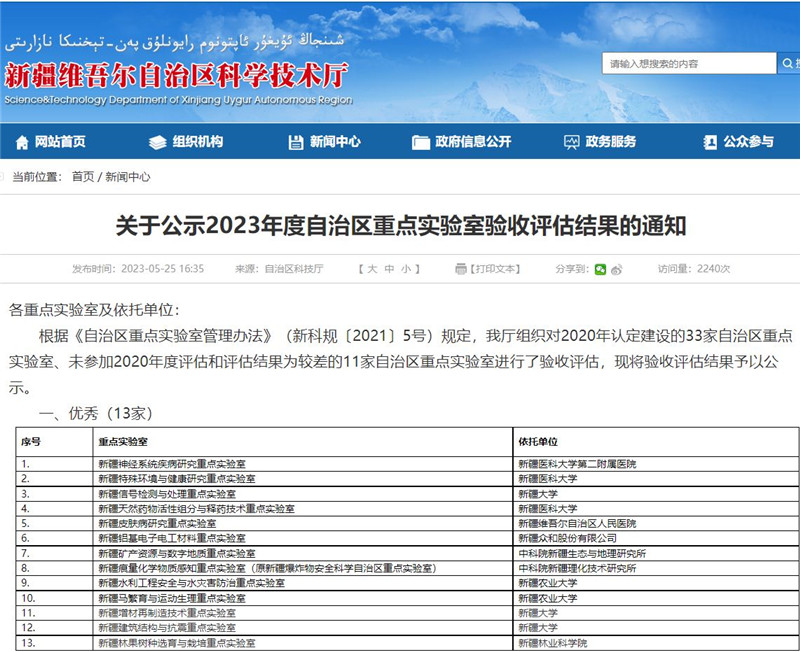Open the 公众参与 menu item

pos(748,142)
